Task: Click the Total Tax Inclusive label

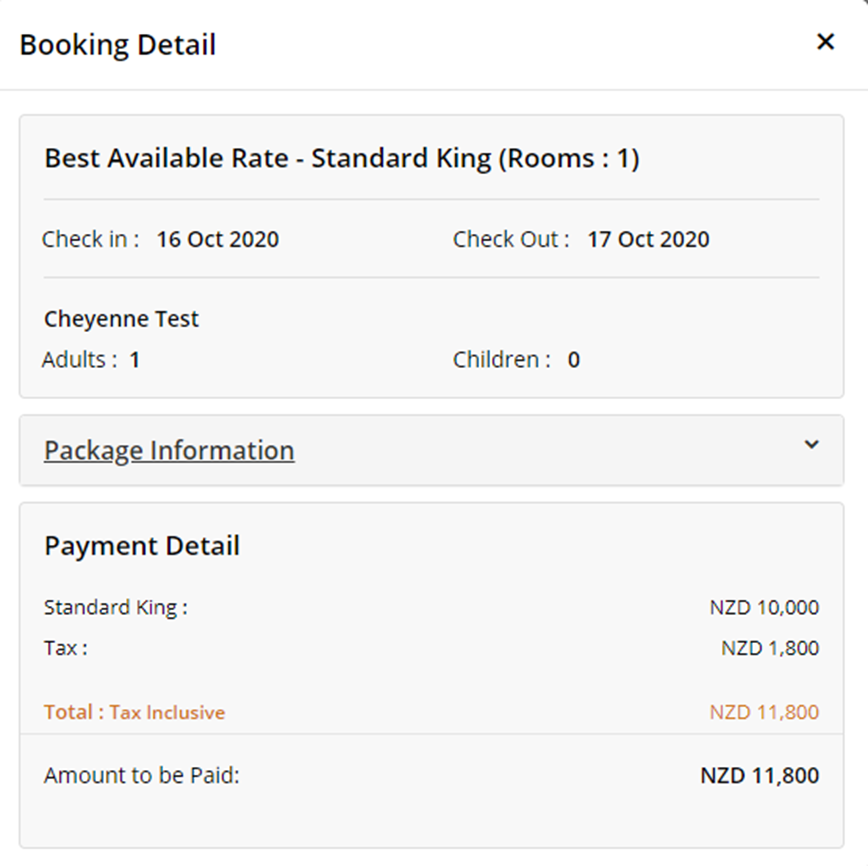Action: 134,713
